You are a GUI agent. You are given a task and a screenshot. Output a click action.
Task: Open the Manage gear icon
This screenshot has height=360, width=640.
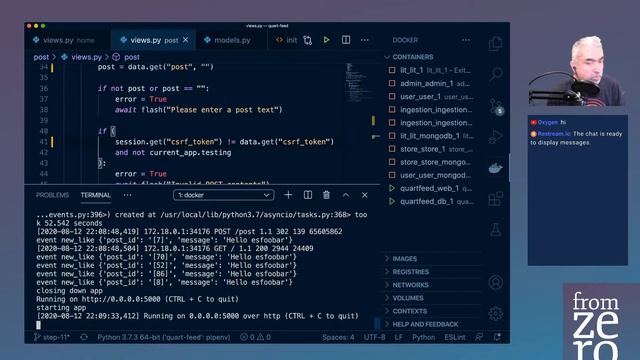pos(496,313)
